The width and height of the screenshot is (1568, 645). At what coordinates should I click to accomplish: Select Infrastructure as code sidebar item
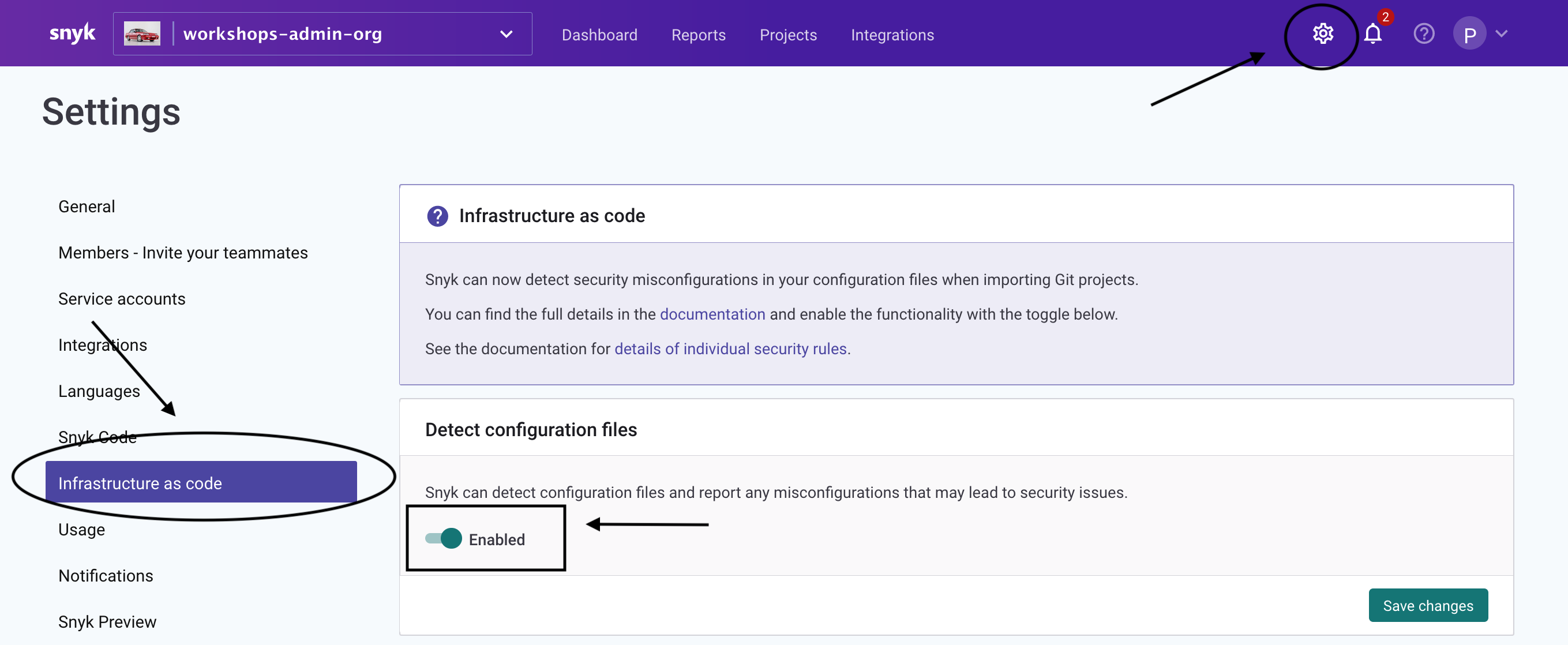pos(201,482)
